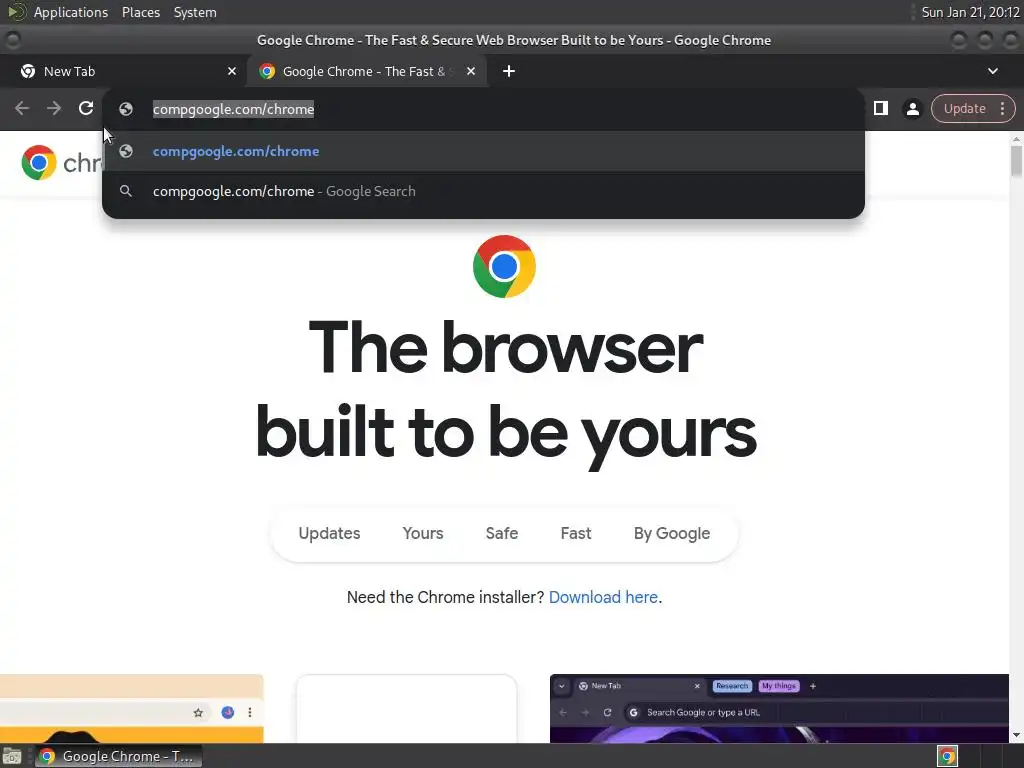1024x768 pixels.
Task: Click the dark browser preview thumbnail
Action: (779, 709)
